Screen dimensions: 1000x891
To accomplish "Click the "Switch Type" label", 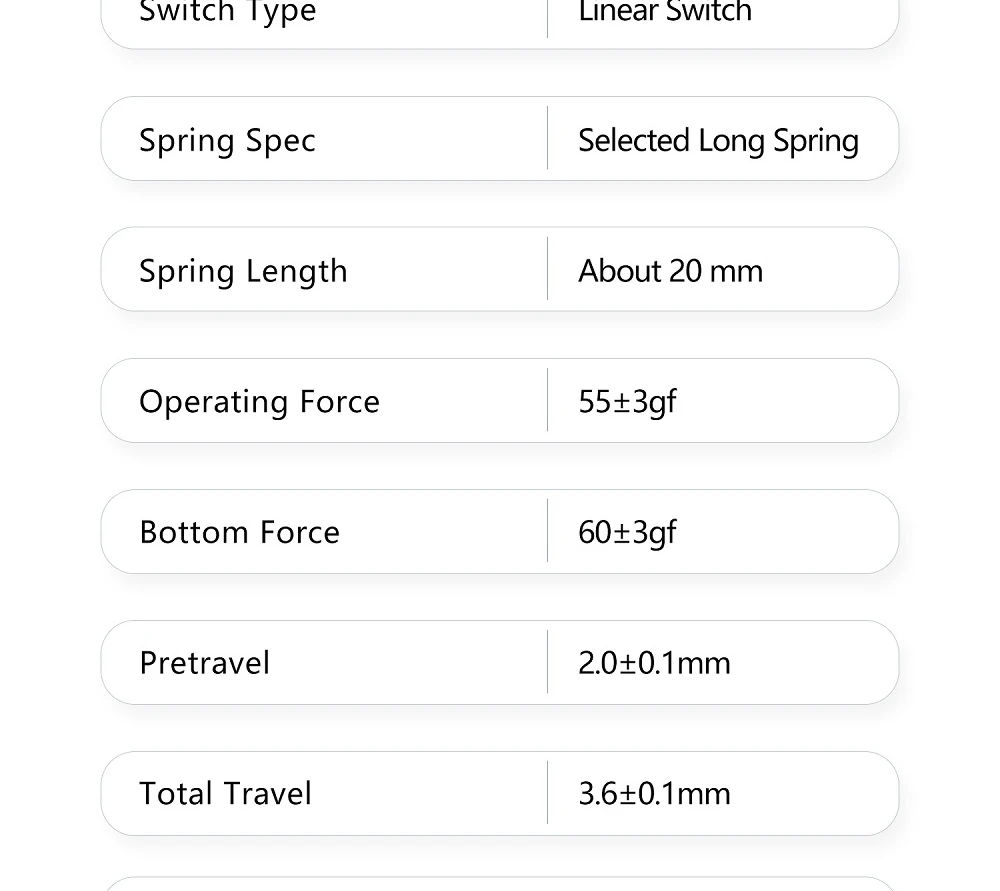I will (x=227, y=12).
